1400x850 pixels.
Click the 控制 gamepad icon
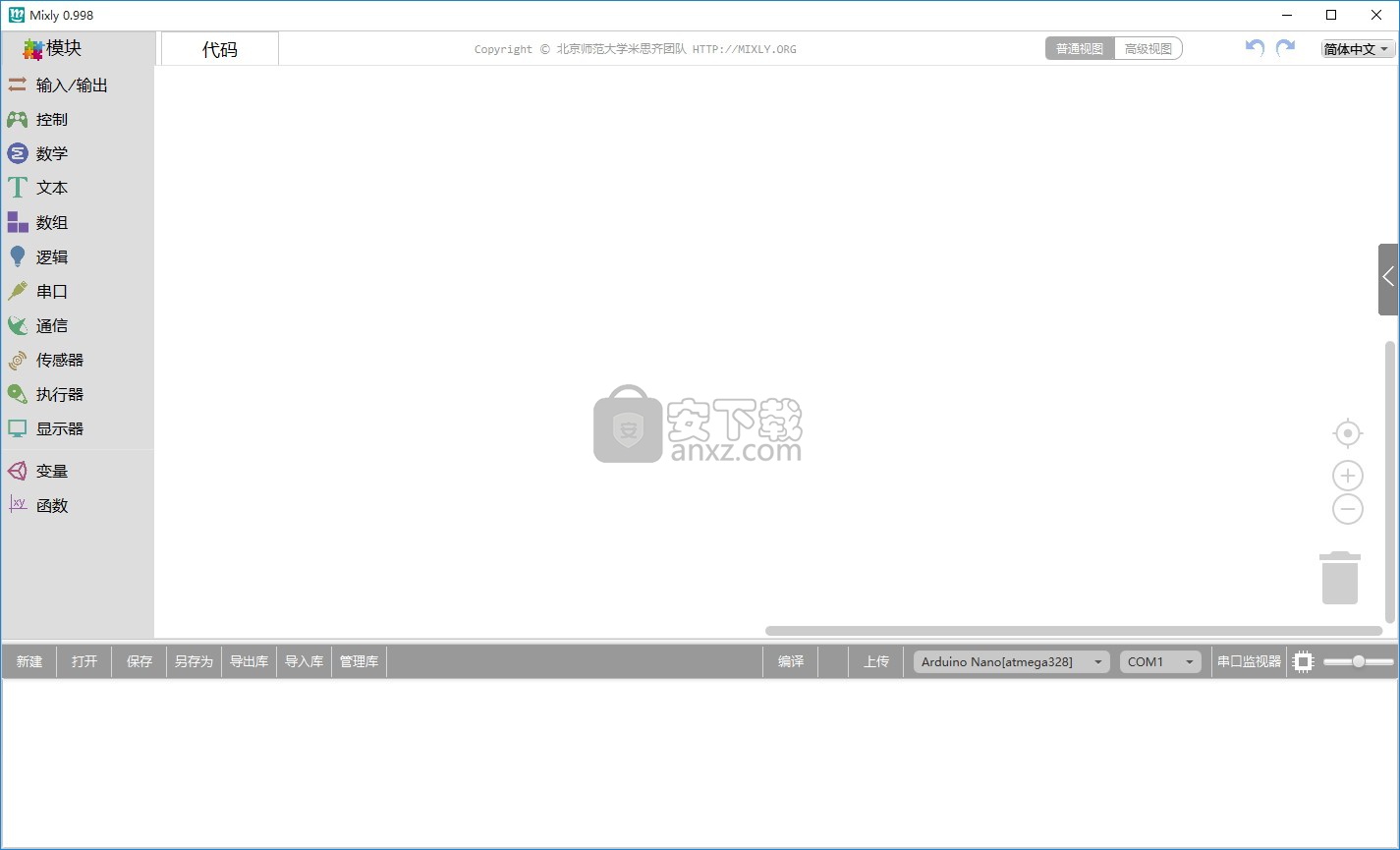(x=17, y=120)
